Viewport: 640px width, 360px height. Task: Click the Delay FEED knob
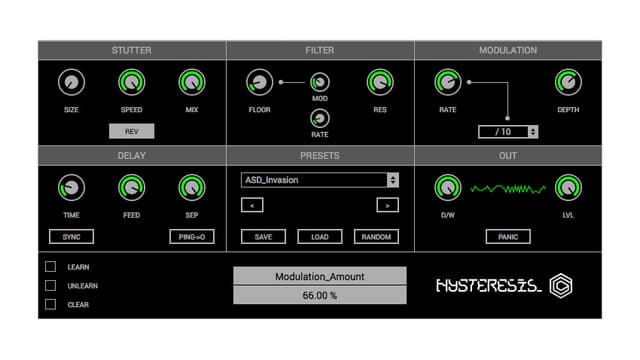click(131, 188)
